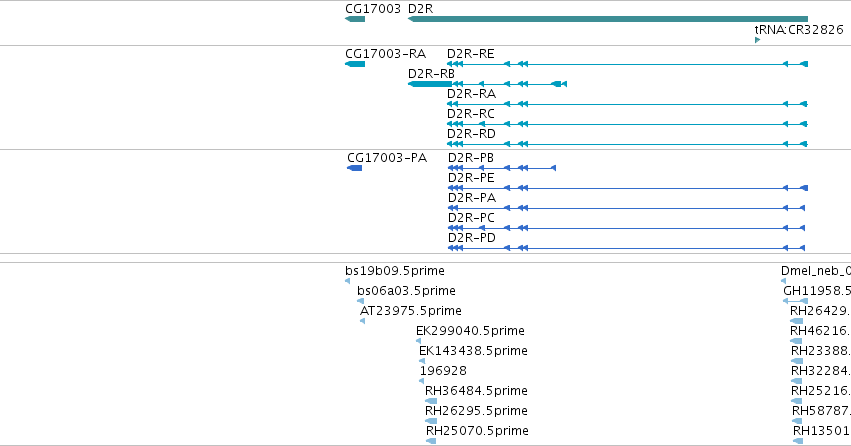Viewport: 851px width, 446px height.
Task: Select the AT23975.5prime EST label
Action: point(411,311)
